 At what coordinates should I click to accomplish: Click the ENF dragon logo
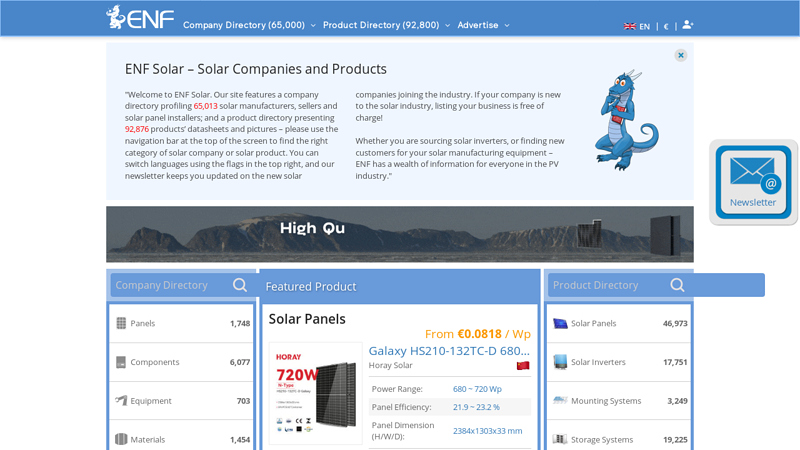tap(140, 17)
